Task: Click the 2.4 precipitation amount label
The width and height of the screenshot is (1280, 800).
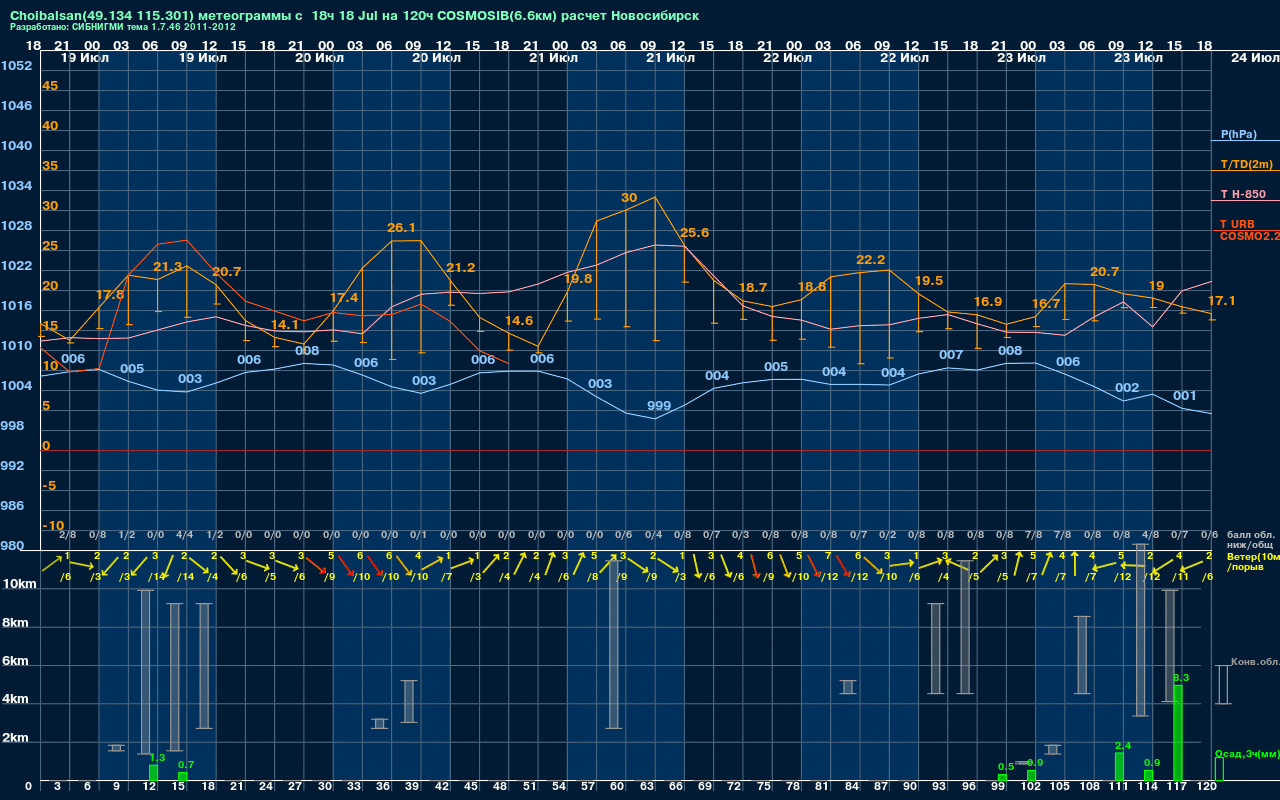Action: [x=1123, y=746]
